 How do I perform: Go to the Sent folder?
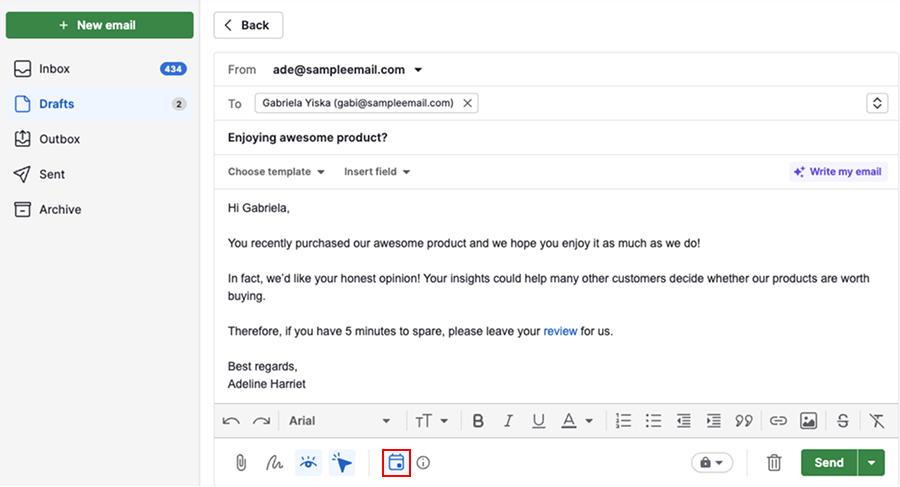(52, 174)
